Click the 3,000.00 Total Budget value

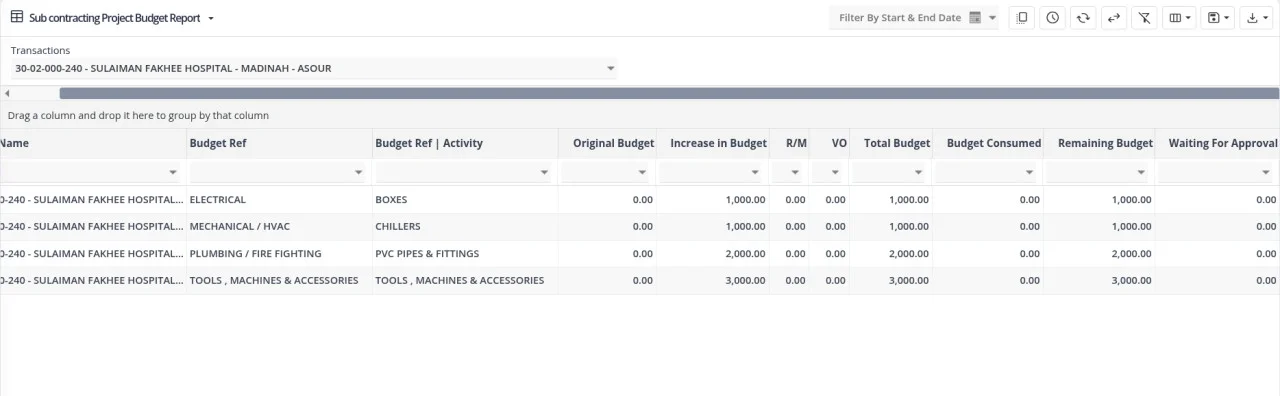click(x=909, y=281)
